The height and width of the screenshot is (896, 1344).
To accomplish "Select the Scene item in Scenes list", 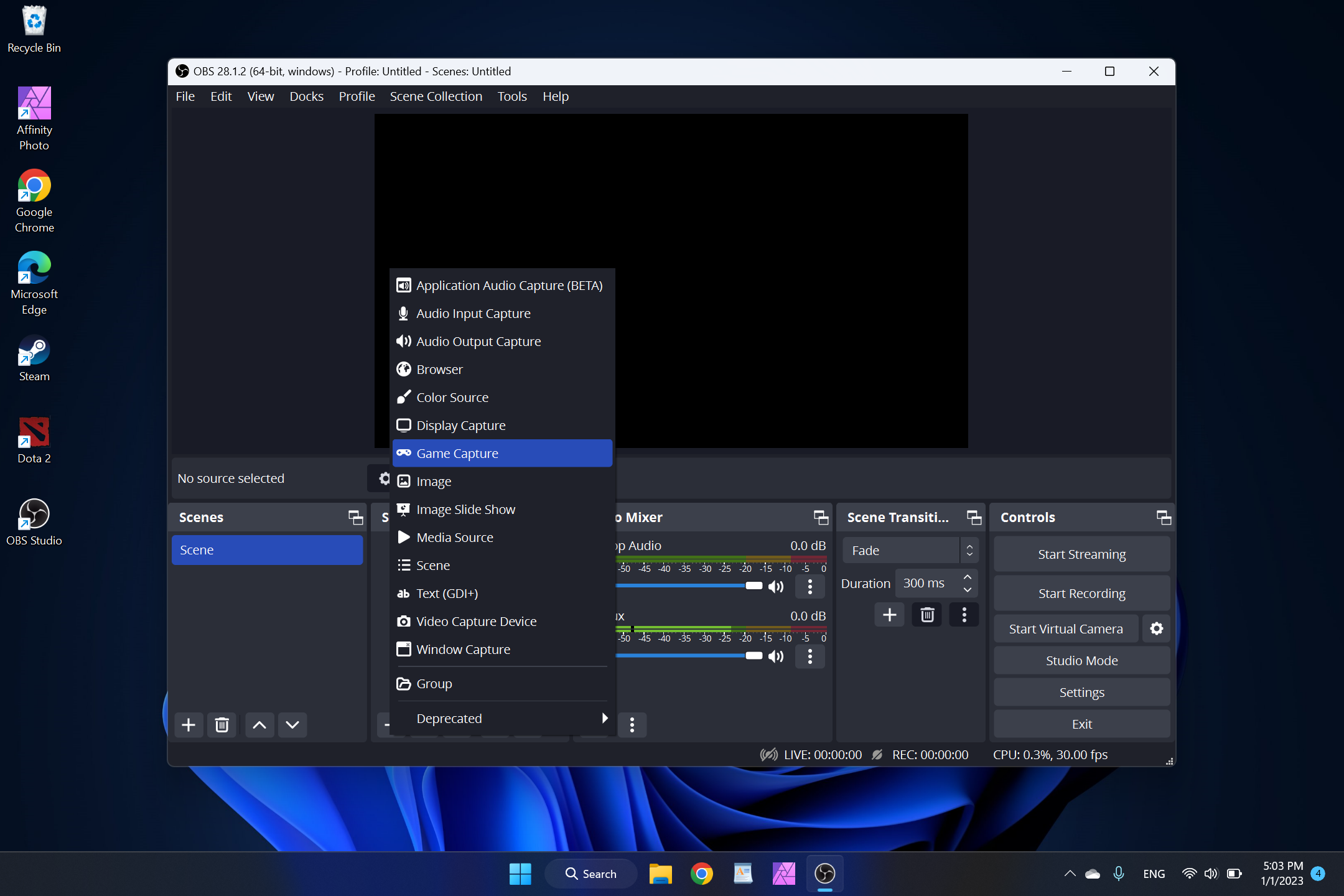I will pos(267,550).
